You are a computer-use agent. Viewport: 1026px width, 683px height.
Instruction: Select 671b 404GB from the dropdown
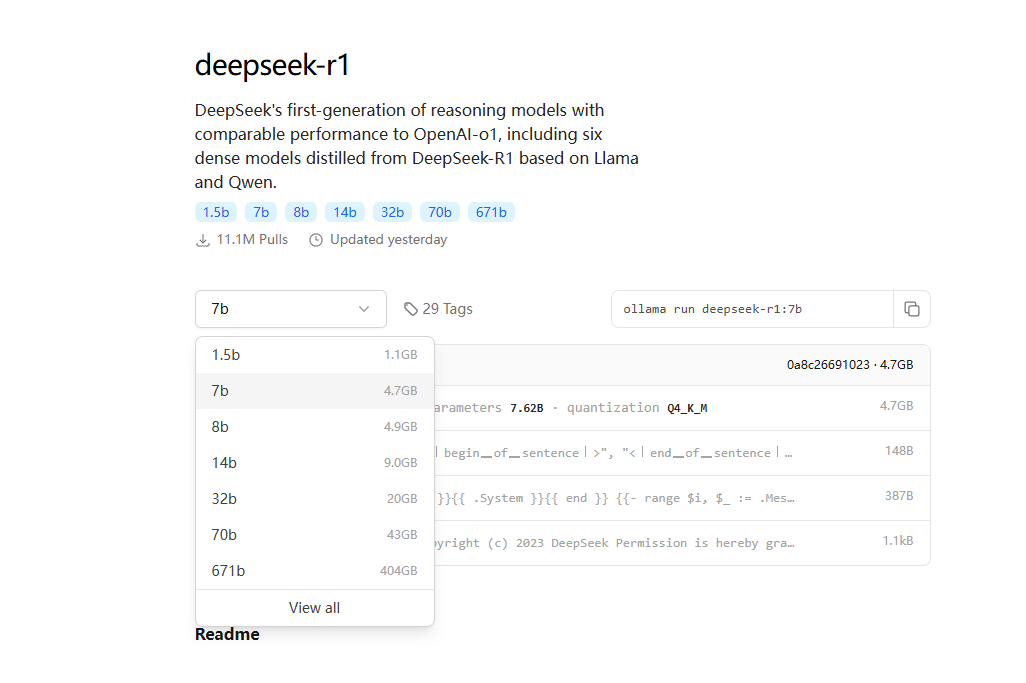click(x=315, y=571)
